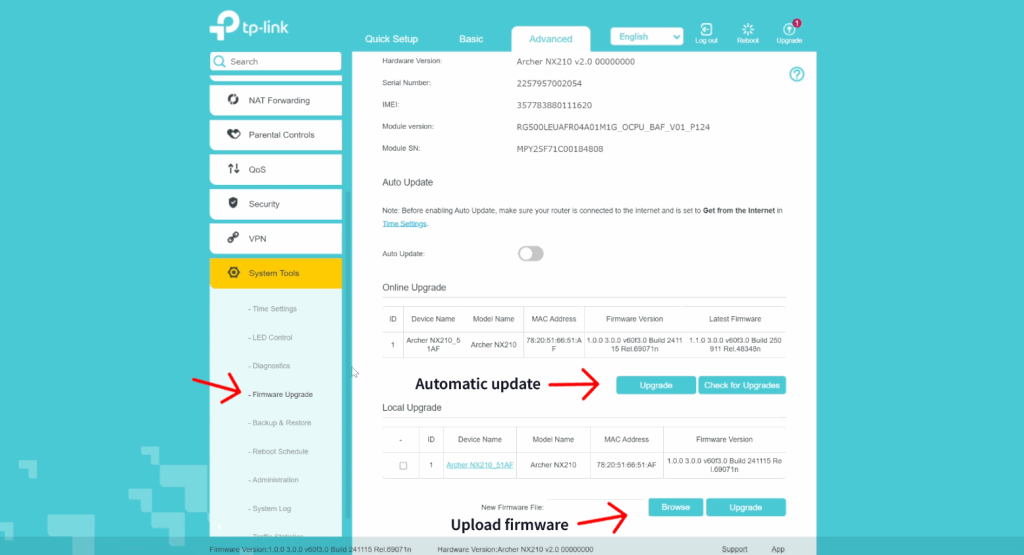The image size is (1024, 555).
Task: Click the NAT Forwarding icon
Action: tap(233, 100)
